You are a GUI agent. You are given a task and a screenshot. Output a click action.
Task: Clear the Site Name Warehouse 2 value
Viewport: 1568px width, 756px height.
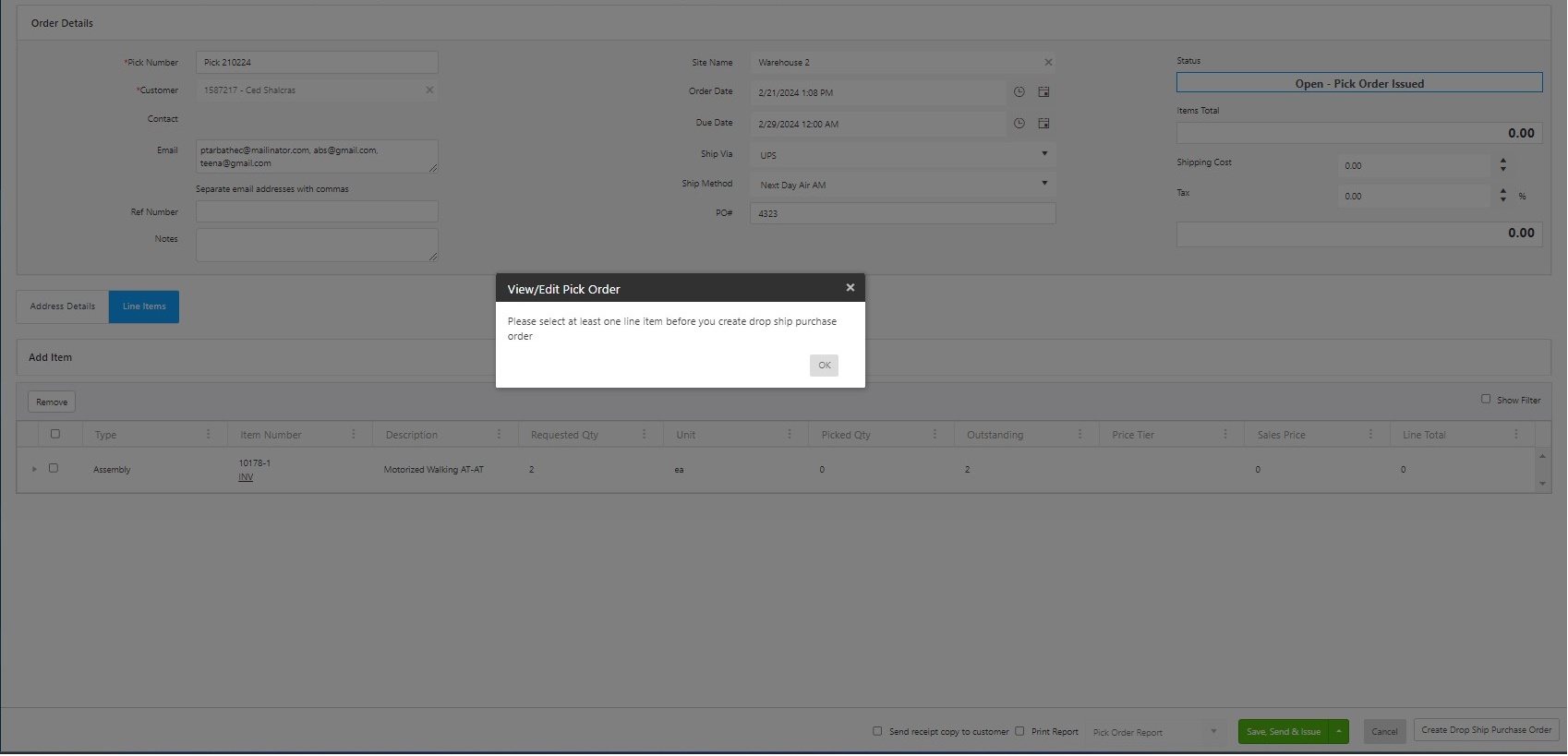(x=1048, y=63)
